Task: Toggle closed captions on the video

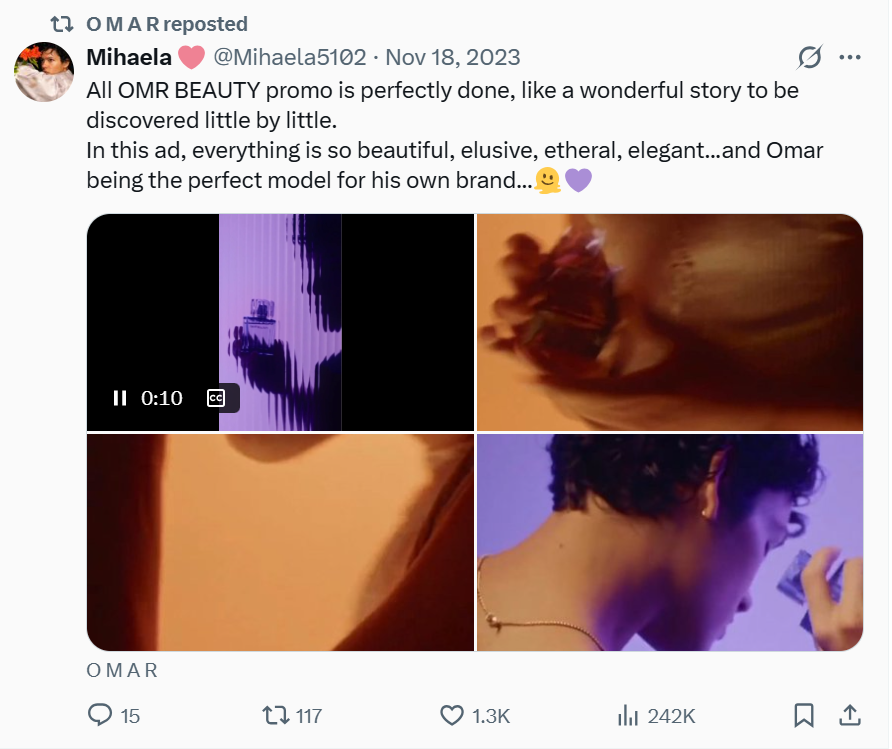Action: point(215,398)
